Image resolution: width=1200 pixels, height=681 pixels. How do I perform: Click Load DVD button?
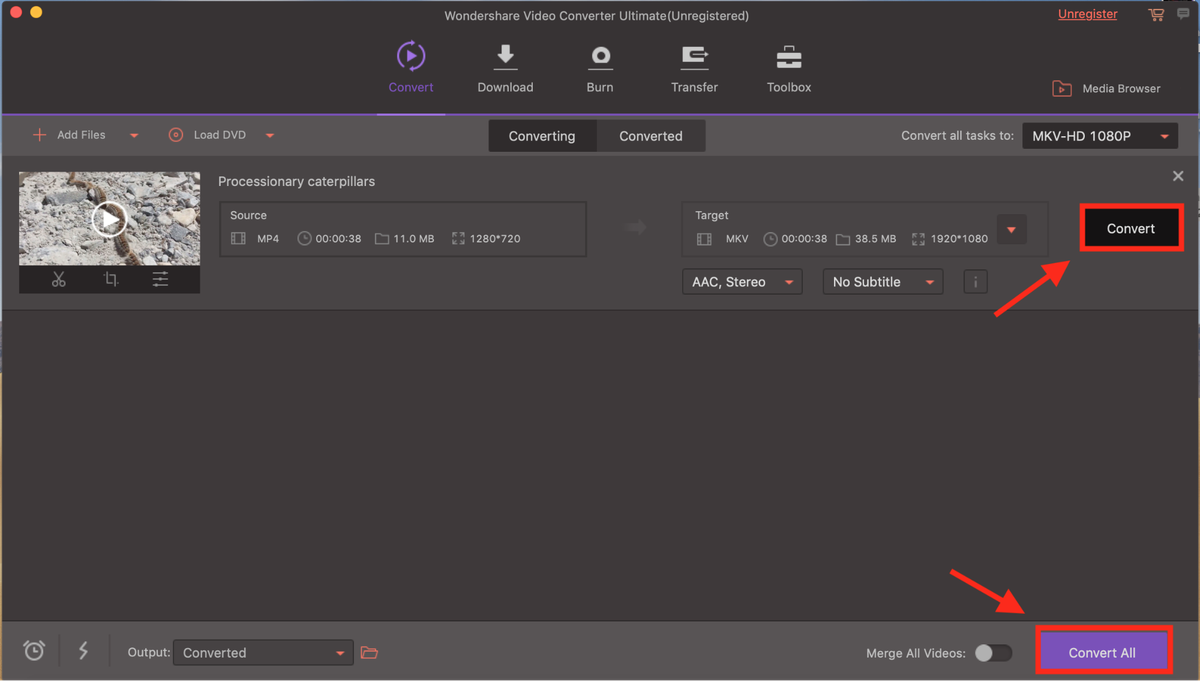pyautogui.click(x=207, y=135)
